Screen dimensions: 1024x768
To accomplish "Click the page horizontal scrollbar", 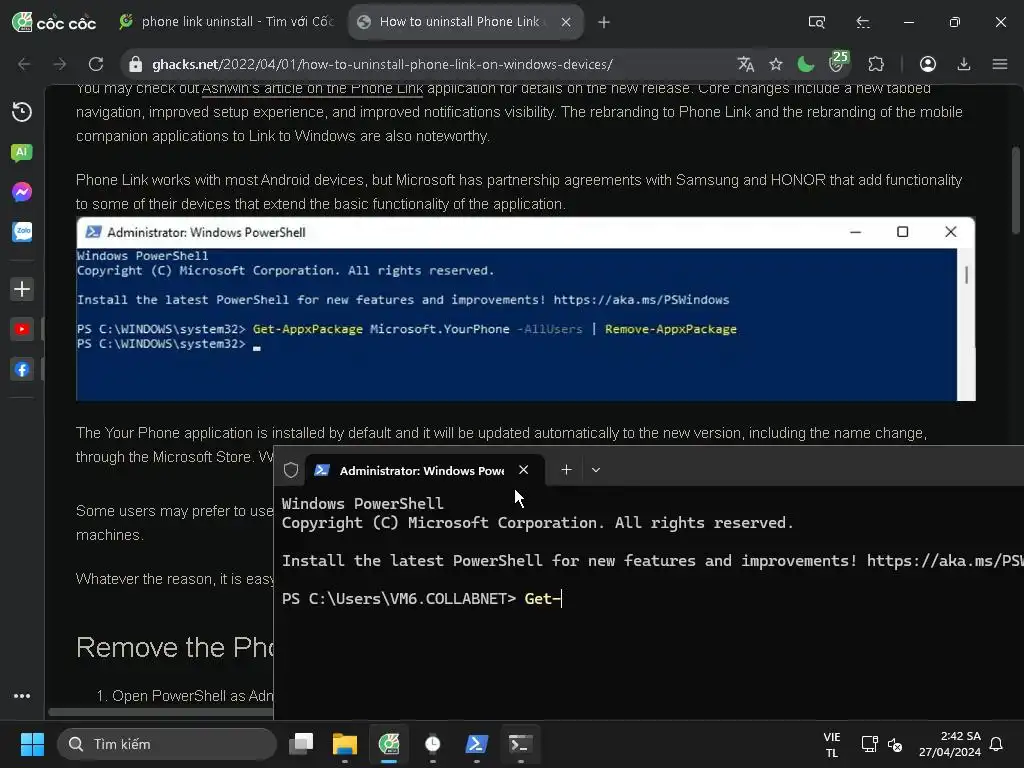I will pyautogui.click(x=161, y=712).
